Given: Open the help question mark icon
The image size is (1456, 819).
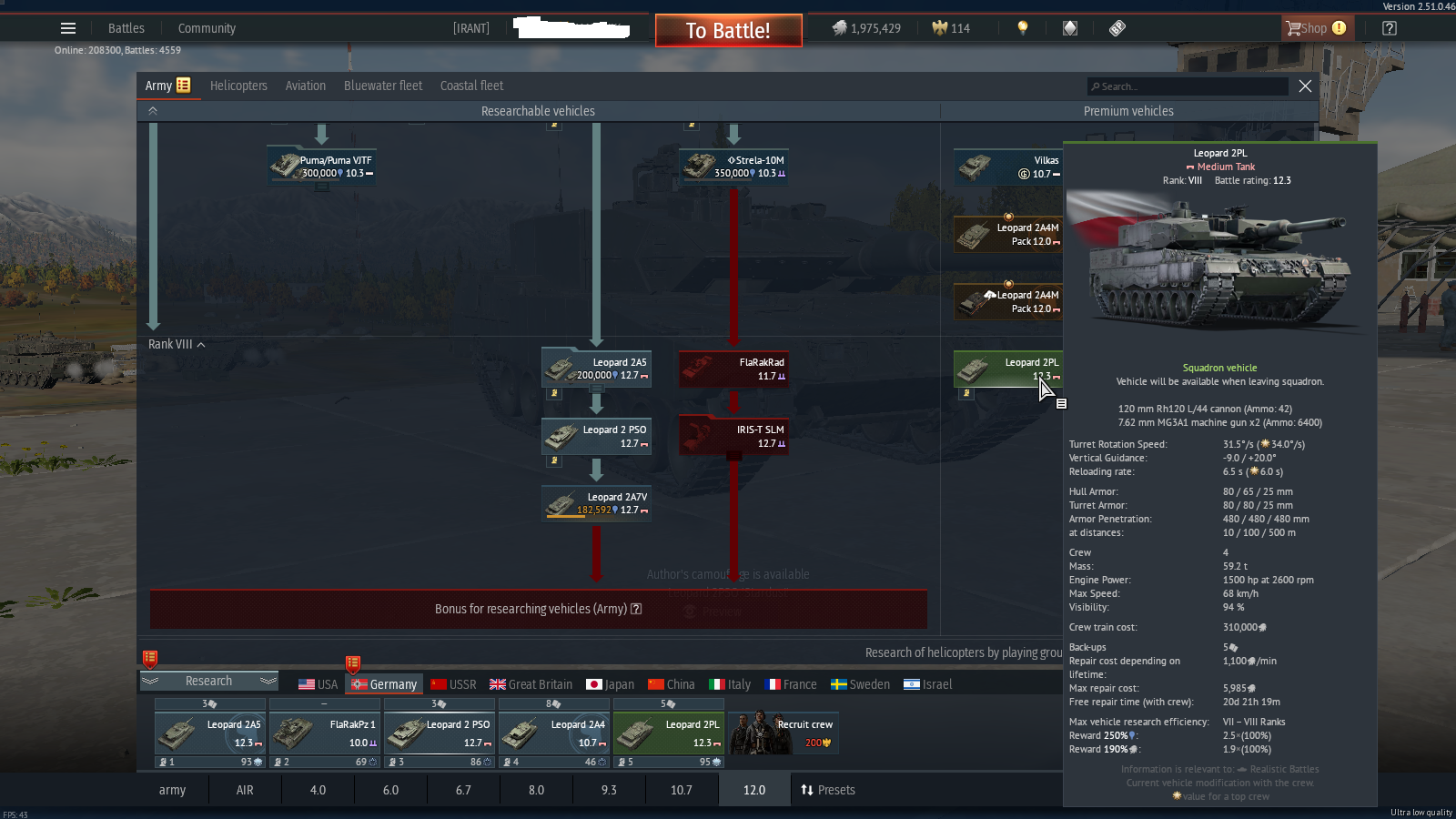Looking at the screenshot, I should tap(1389, 28).
